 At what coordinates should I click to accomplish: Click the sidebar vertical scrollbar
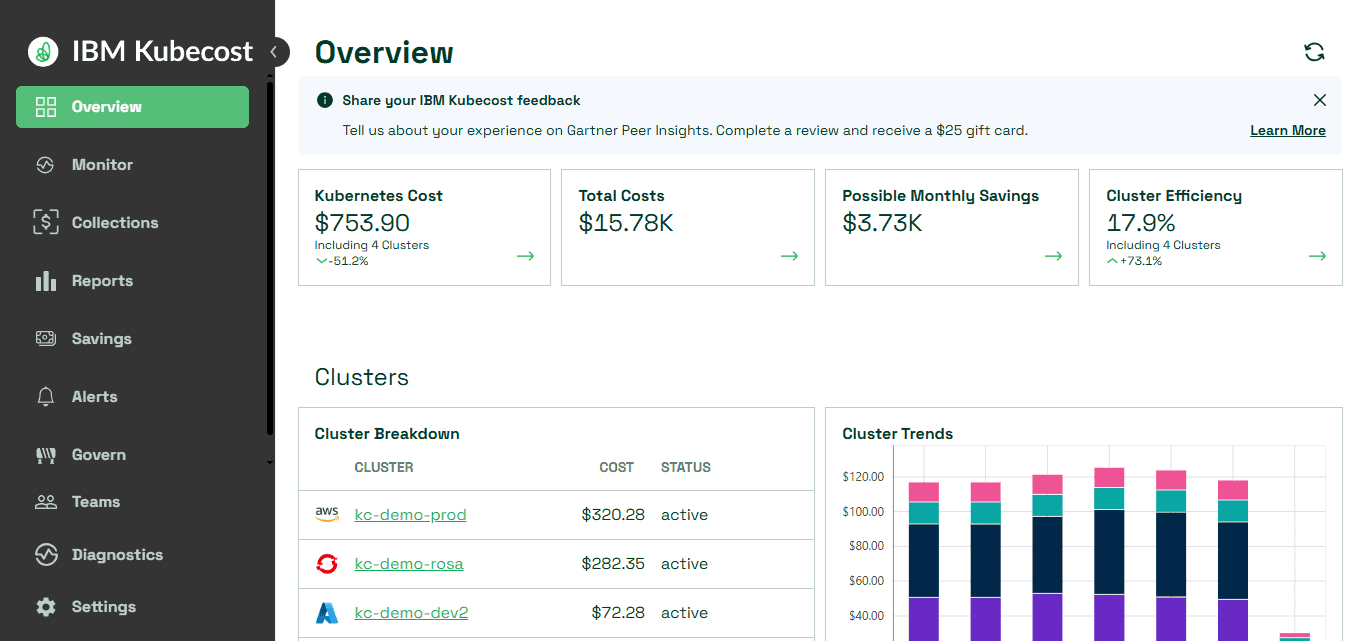[270, 258]
